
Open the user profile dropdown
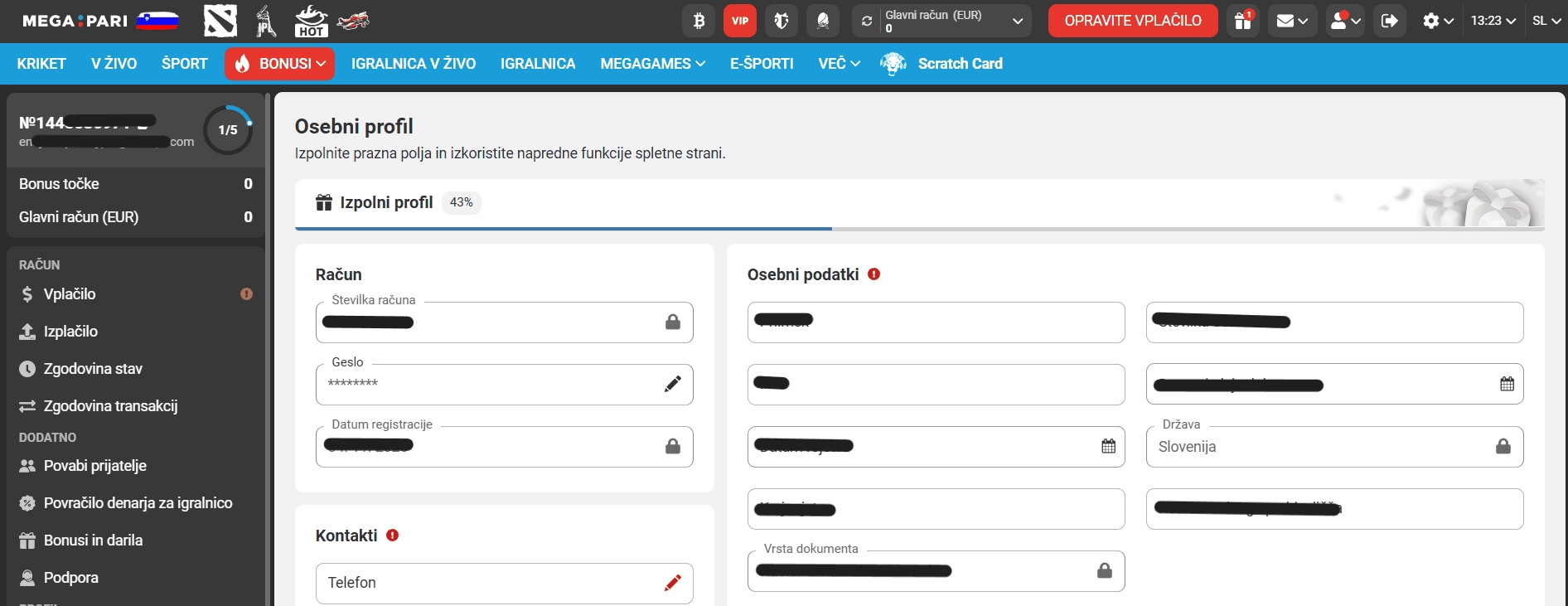1345,21
